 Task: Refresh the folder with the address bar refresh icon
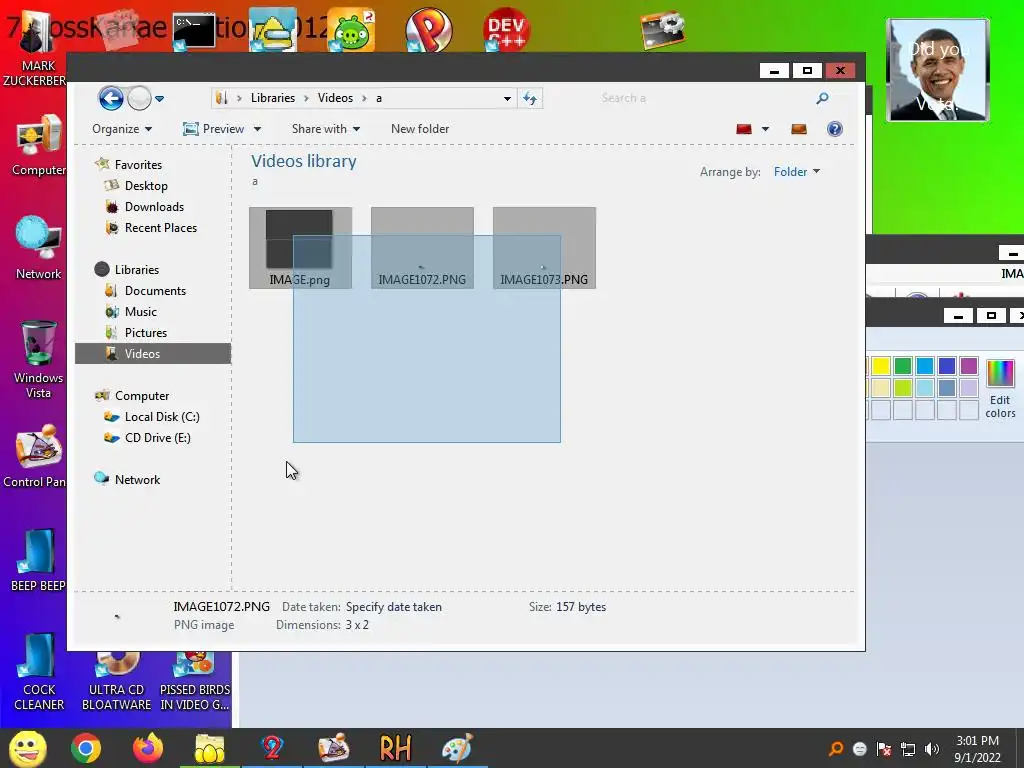click(x=530, y=99)
